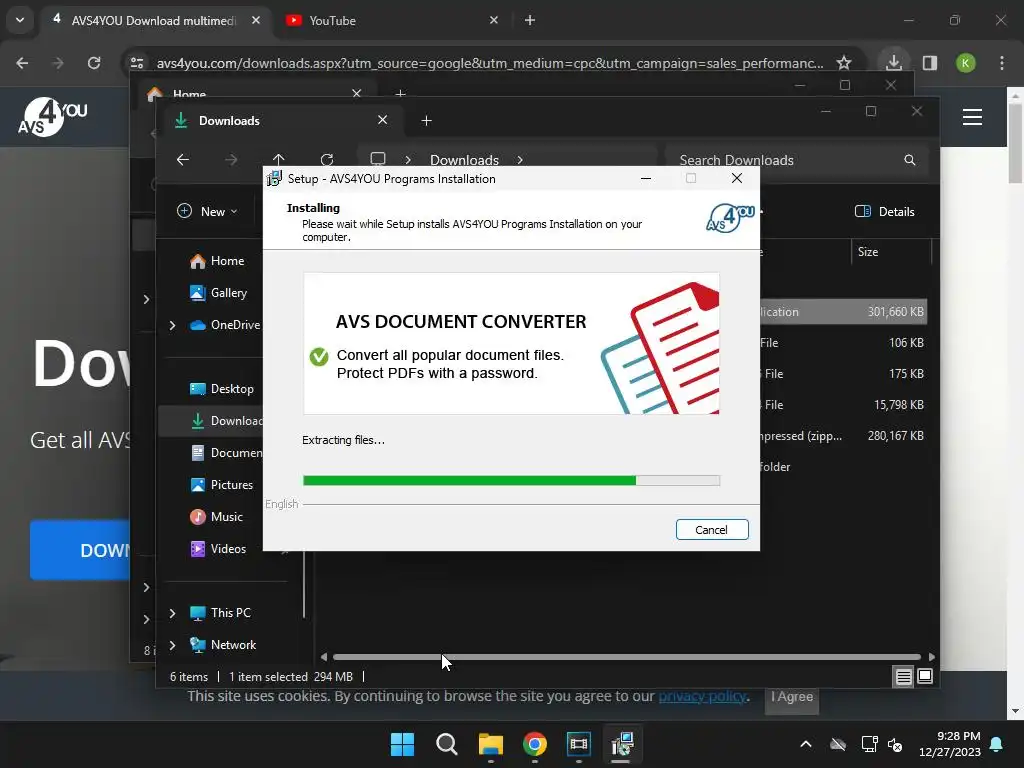Expand the This PC tree node
The width and height of the screenshot is (1024, 768).
pos(172,613)
